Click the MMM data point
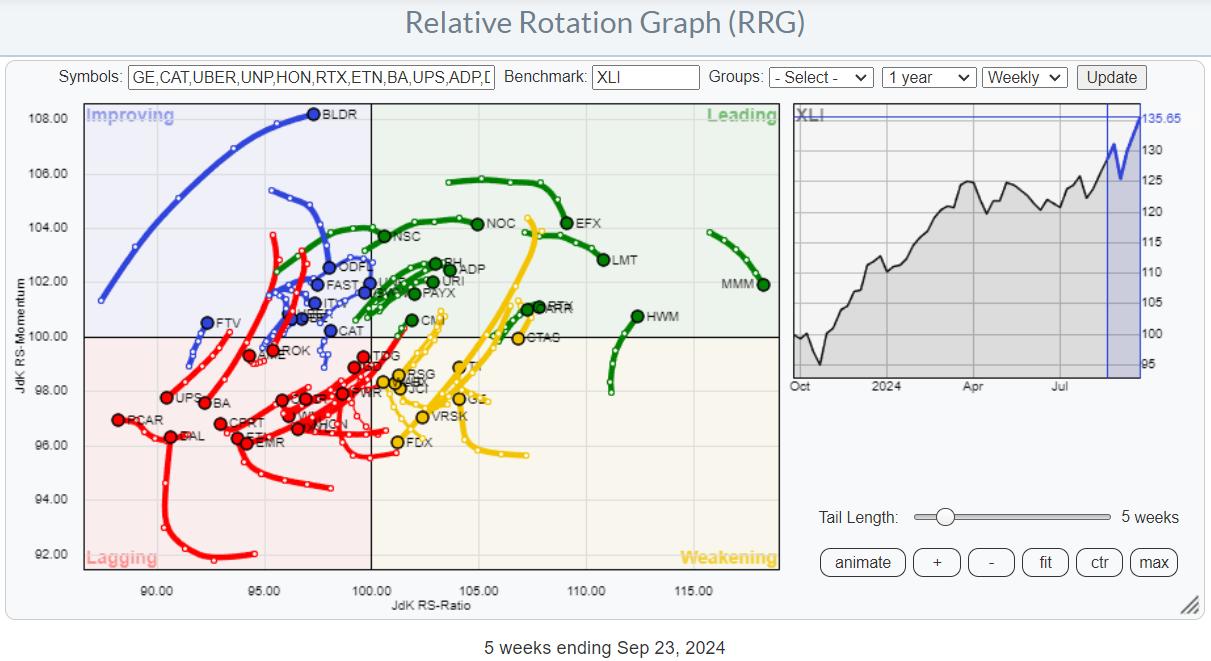The height and width of the screenshot is (661, 1211). coord(764,285)
